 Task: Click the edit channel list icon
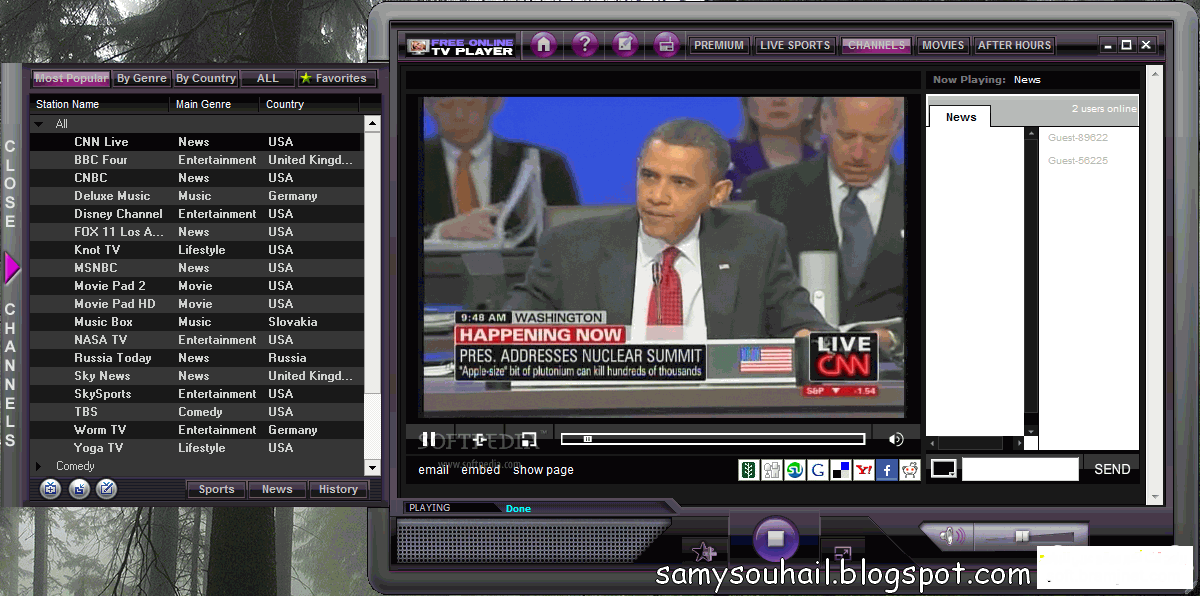[106, 489]
